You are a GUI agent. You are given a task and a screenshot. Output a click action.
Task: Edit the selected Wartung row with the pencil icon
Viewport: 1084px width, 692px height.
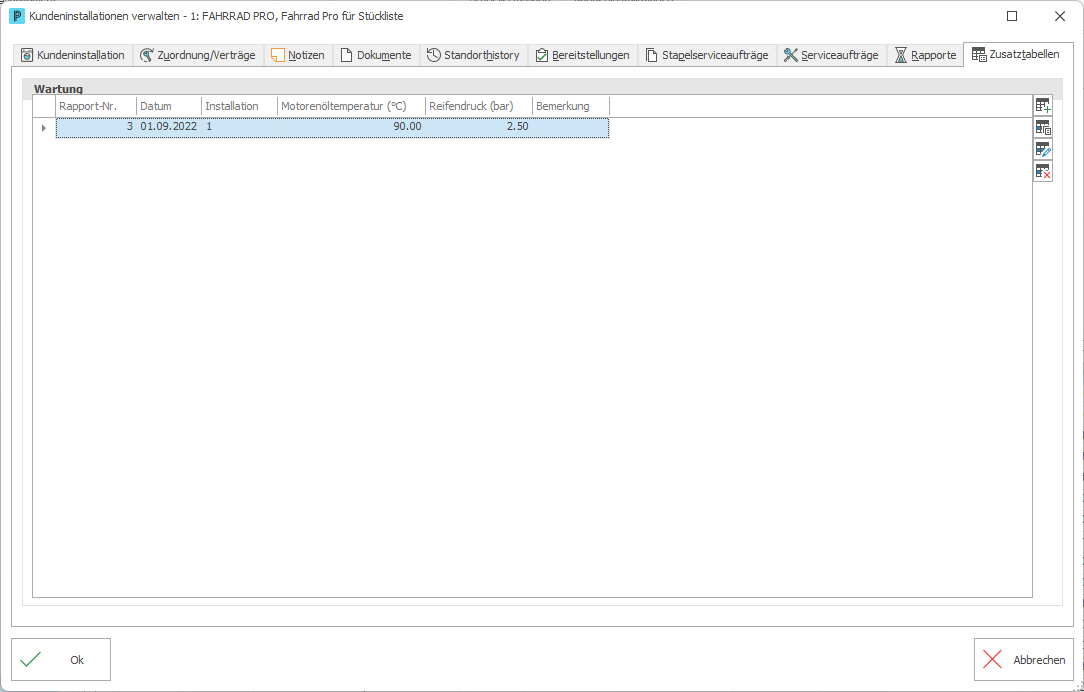1043,149
